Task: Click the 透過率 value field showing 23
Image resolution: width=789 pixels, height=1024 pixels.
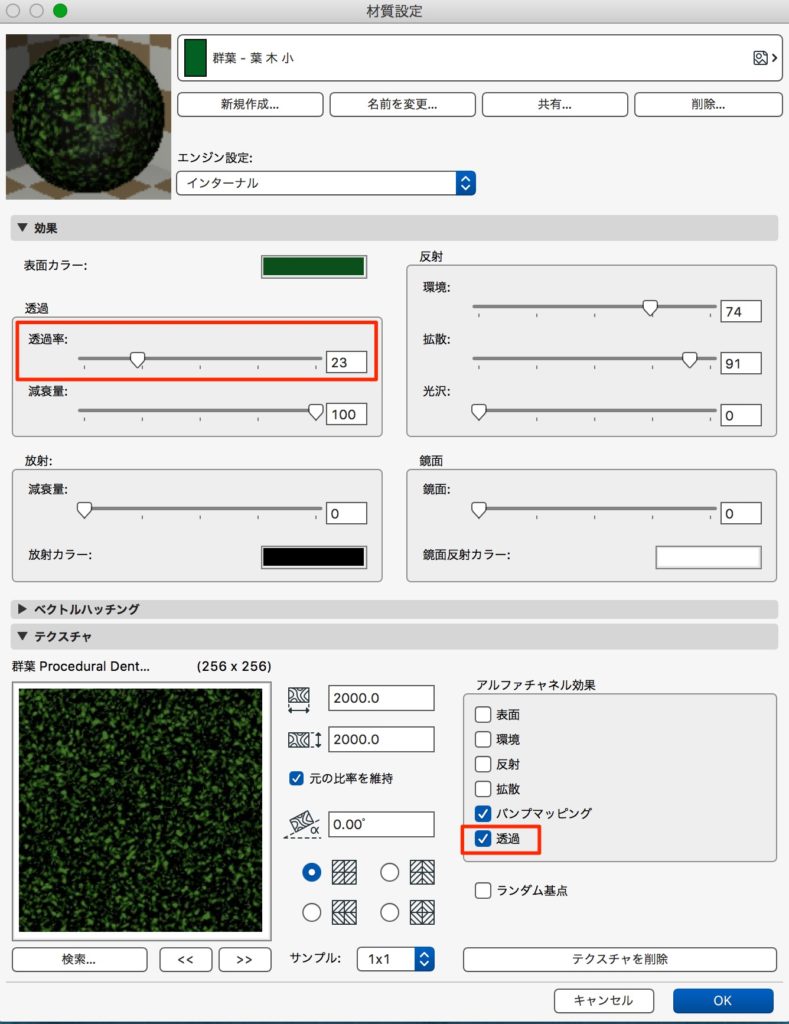Action: click(x=346, y=362)
